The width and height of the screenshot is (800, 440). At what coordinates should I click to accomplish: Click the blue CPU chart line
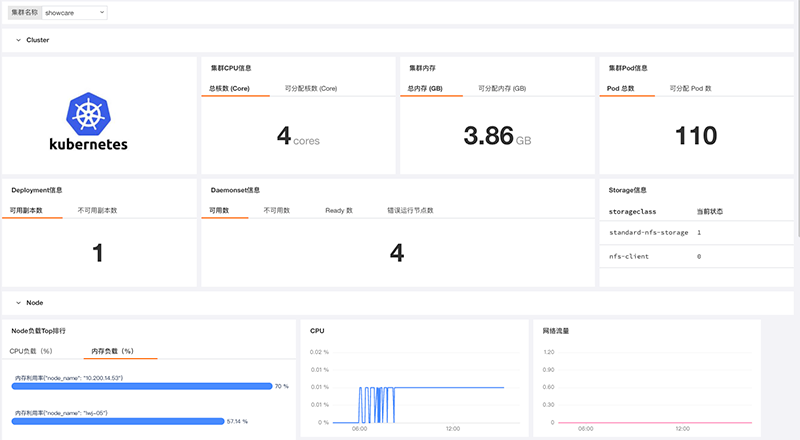[x=449, y=387]
